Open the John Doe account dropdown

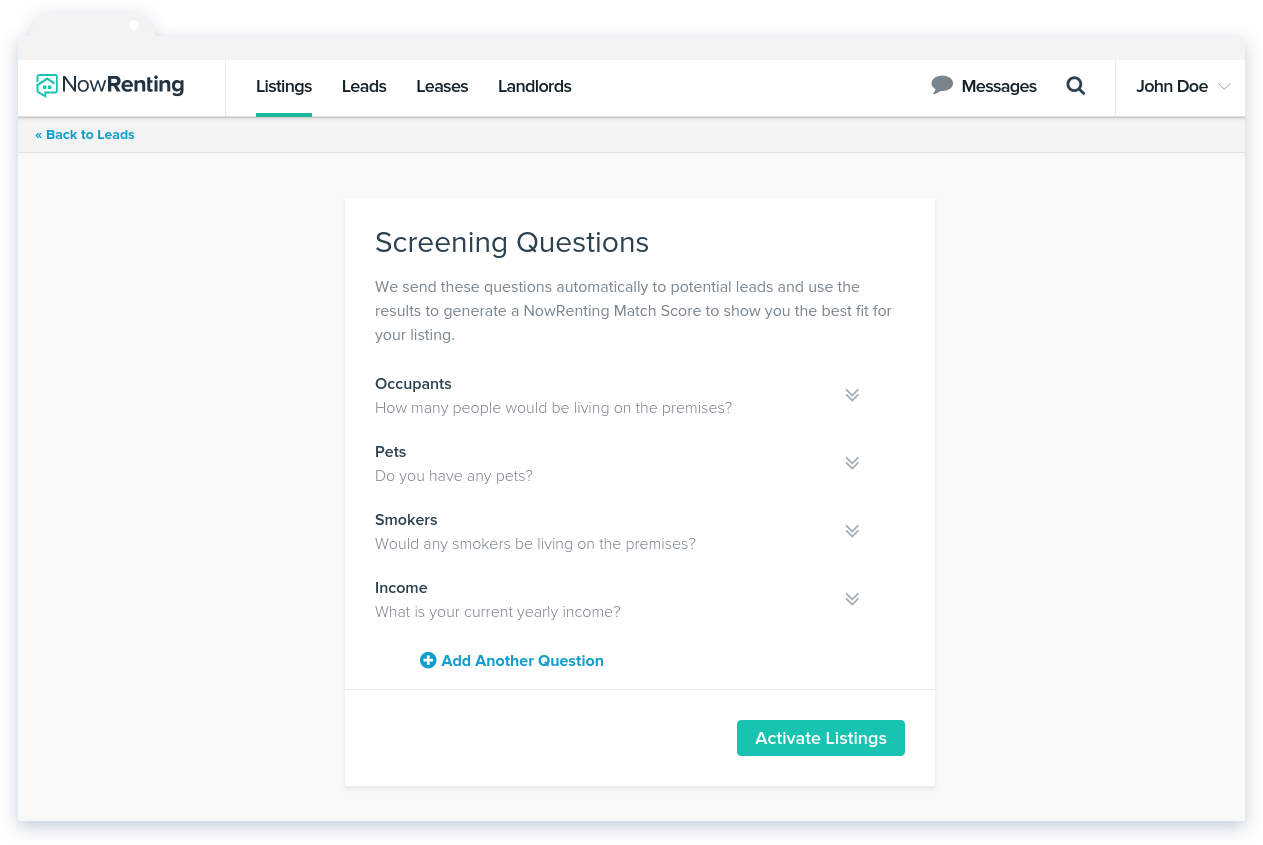point(1183,87)
